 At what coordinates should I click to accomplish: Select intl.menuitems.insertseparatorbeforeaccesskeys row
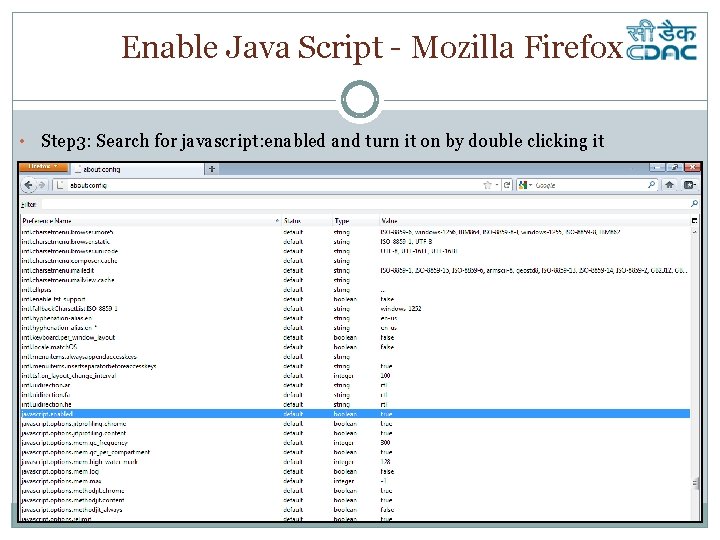click(355, 366)
